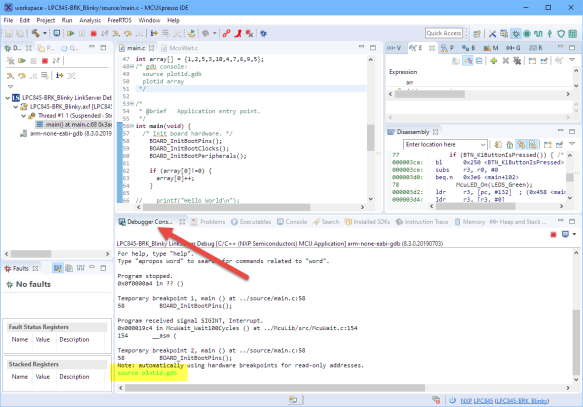Click Resume icon in Debug view toolbar

(x=22, y=61)
